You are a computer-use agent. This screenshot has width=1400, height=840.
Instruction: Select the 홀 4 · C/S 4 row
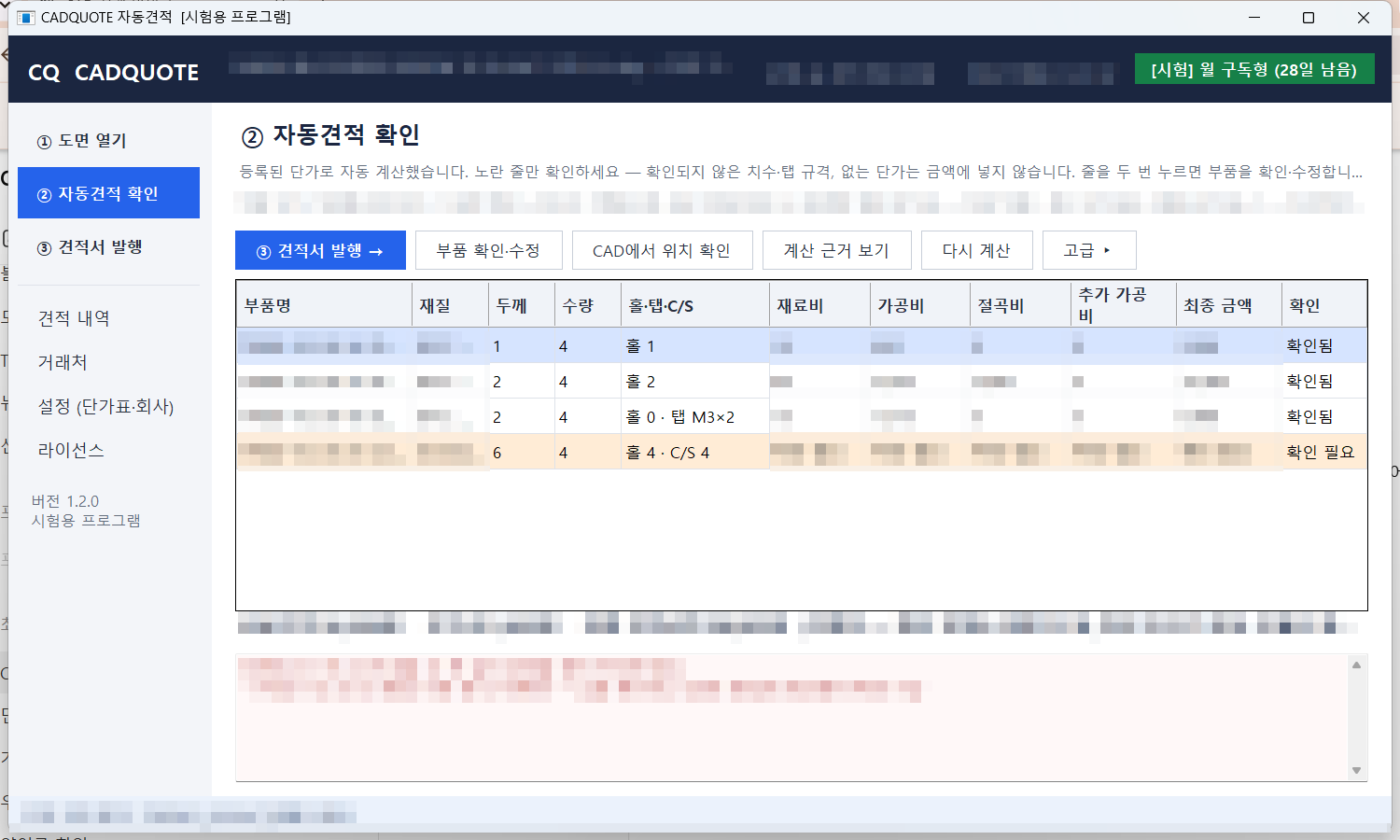tap(802, 453)
